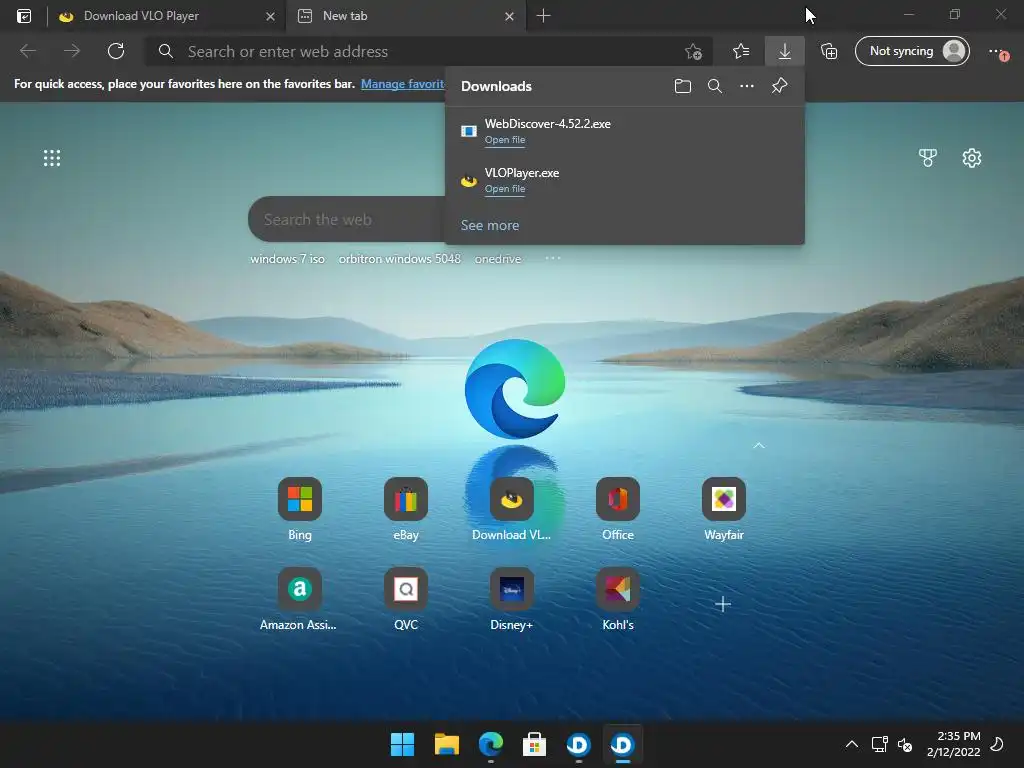Pin the Downloads panel
The image size is (1024, 768).
779,86
